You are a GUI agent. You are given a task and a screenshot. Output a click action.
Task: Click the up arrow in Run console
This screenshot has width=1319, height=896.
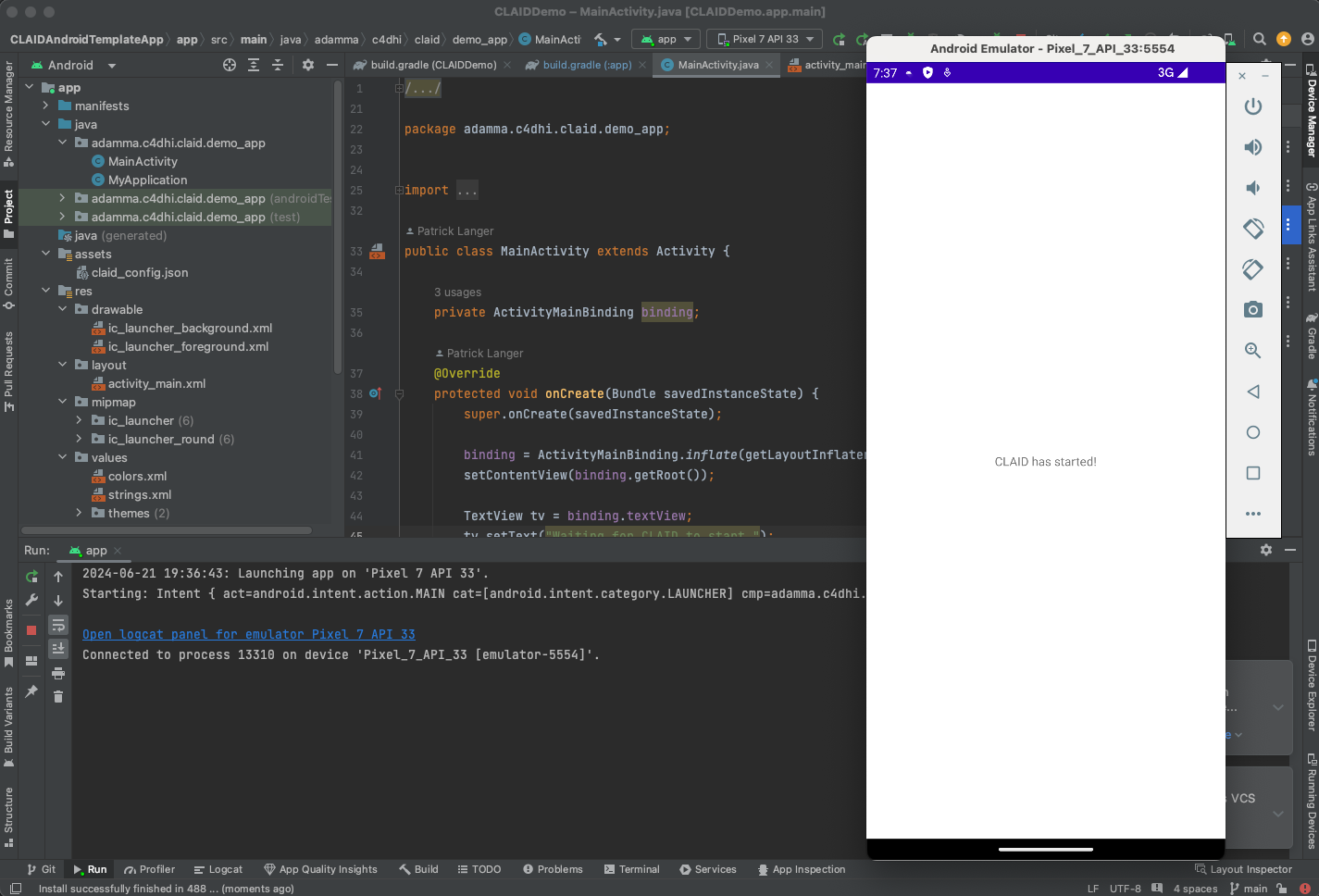pyautogui.click(x=58, y=576)
